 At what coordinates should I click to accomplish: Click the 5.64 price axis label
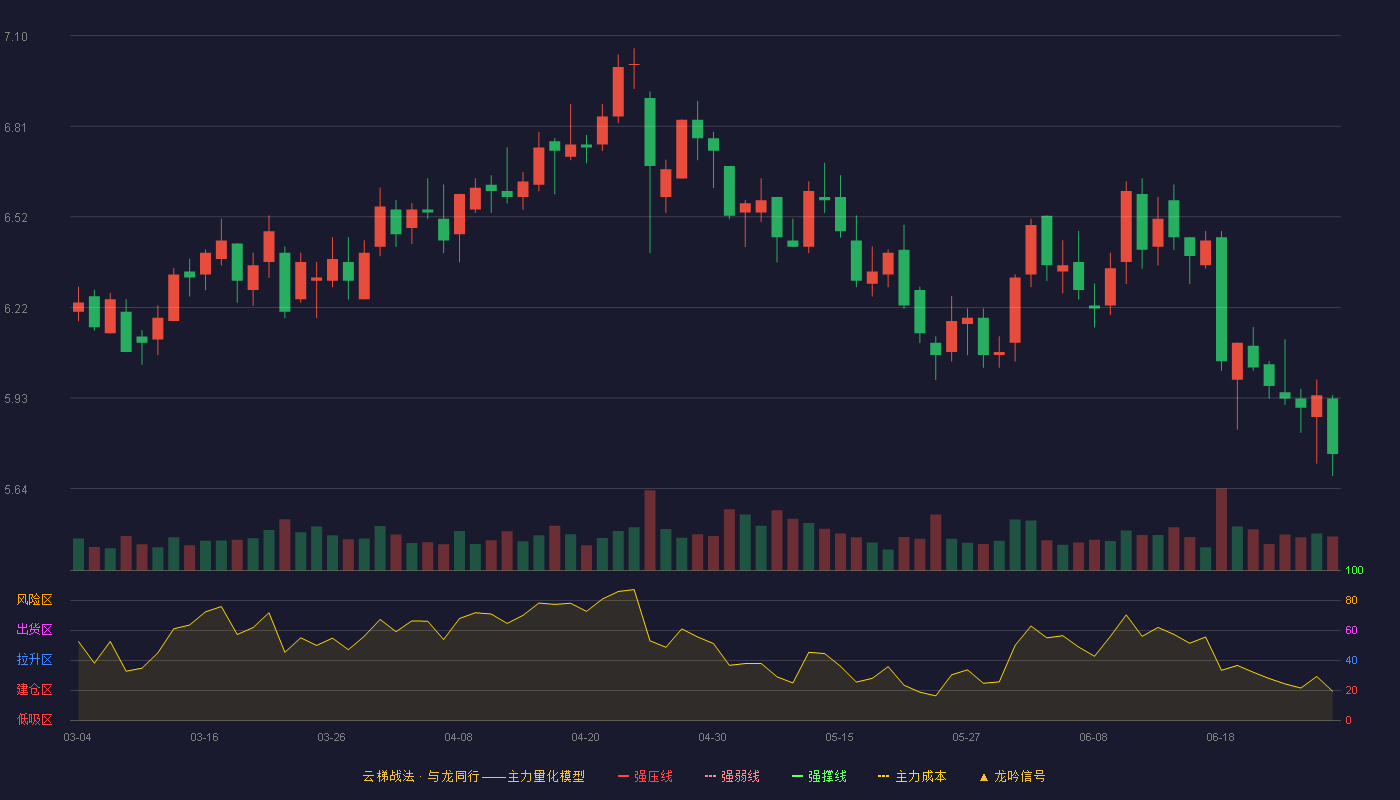click(16, 490)
